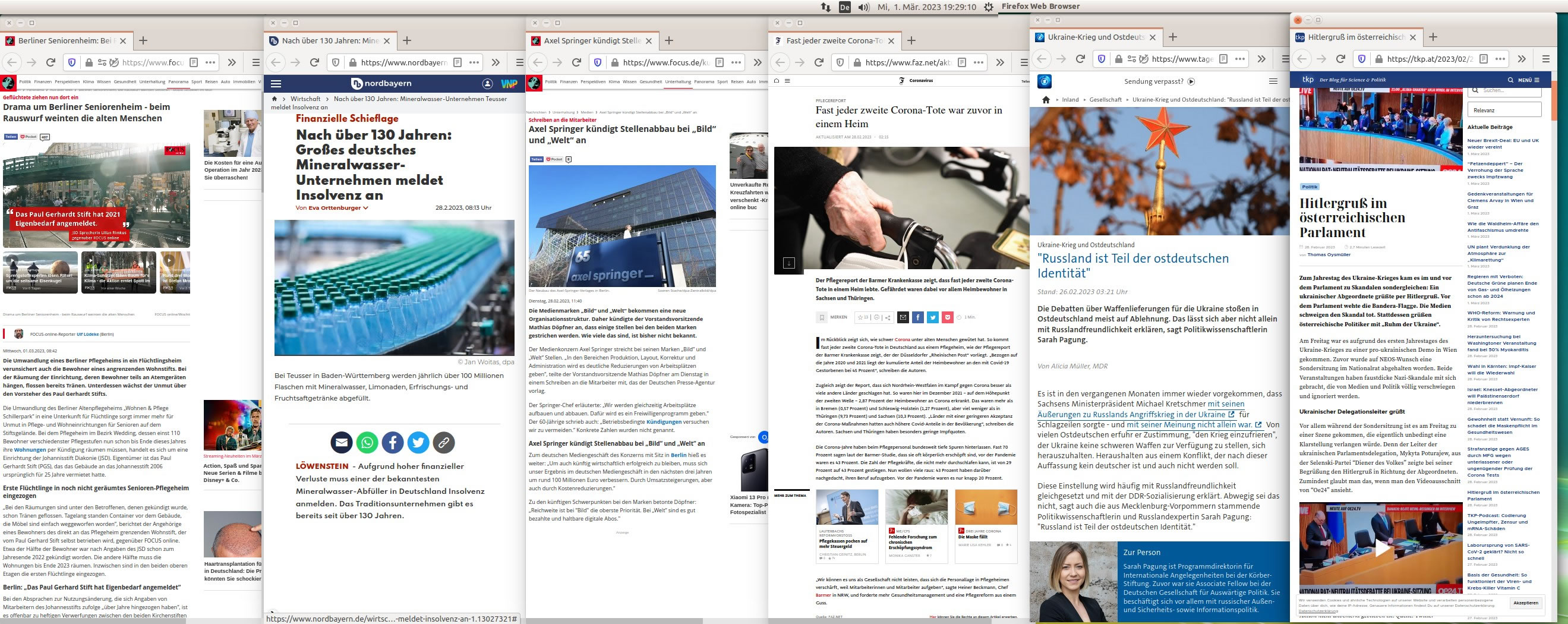The width and height of the screenshot is (1568, 624).
Task: Open nordbayern user account icon
Action: pyautogui.click(x=488, y=83)
